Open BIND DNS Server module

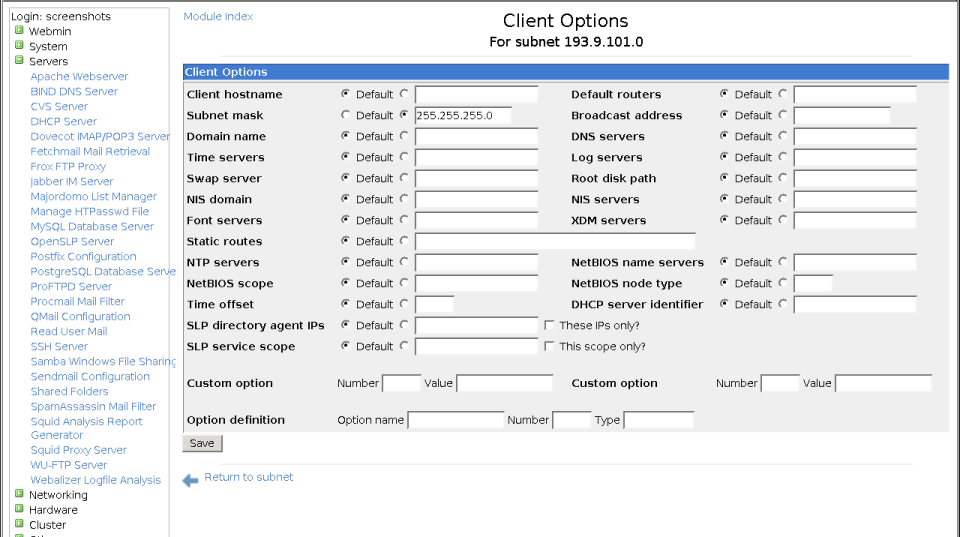click(x=74, y=91)
